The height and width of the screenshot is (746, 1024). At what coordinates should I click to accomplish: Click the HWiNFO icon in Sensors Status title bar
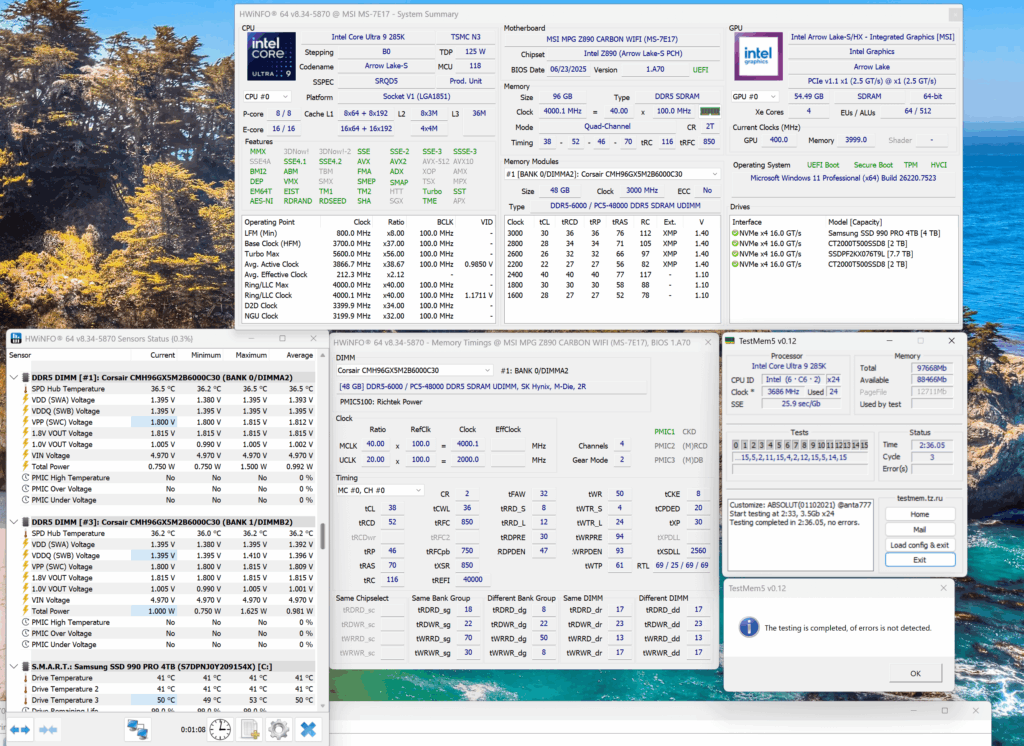coord(16,338)
